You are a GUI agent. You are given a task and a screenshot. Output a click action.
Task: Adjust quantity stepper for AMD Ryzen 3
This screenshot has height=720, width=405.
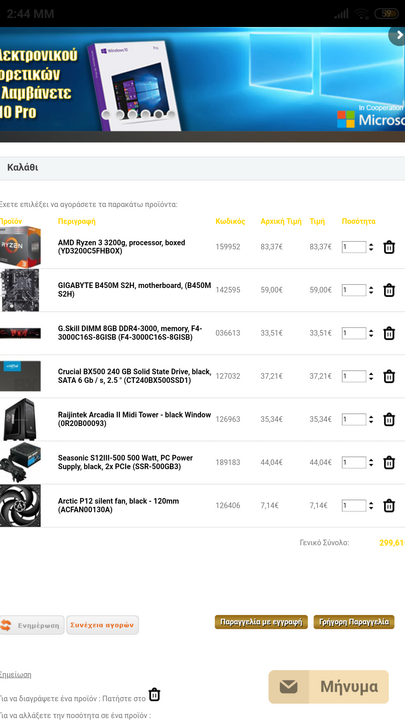click(371, 247)
